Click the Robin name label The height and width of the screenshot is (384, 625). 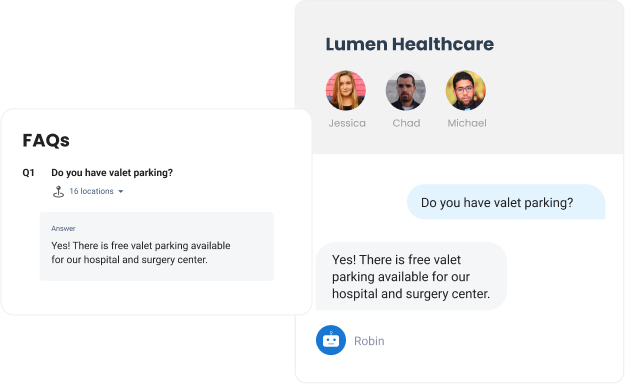tap(369, 341)
